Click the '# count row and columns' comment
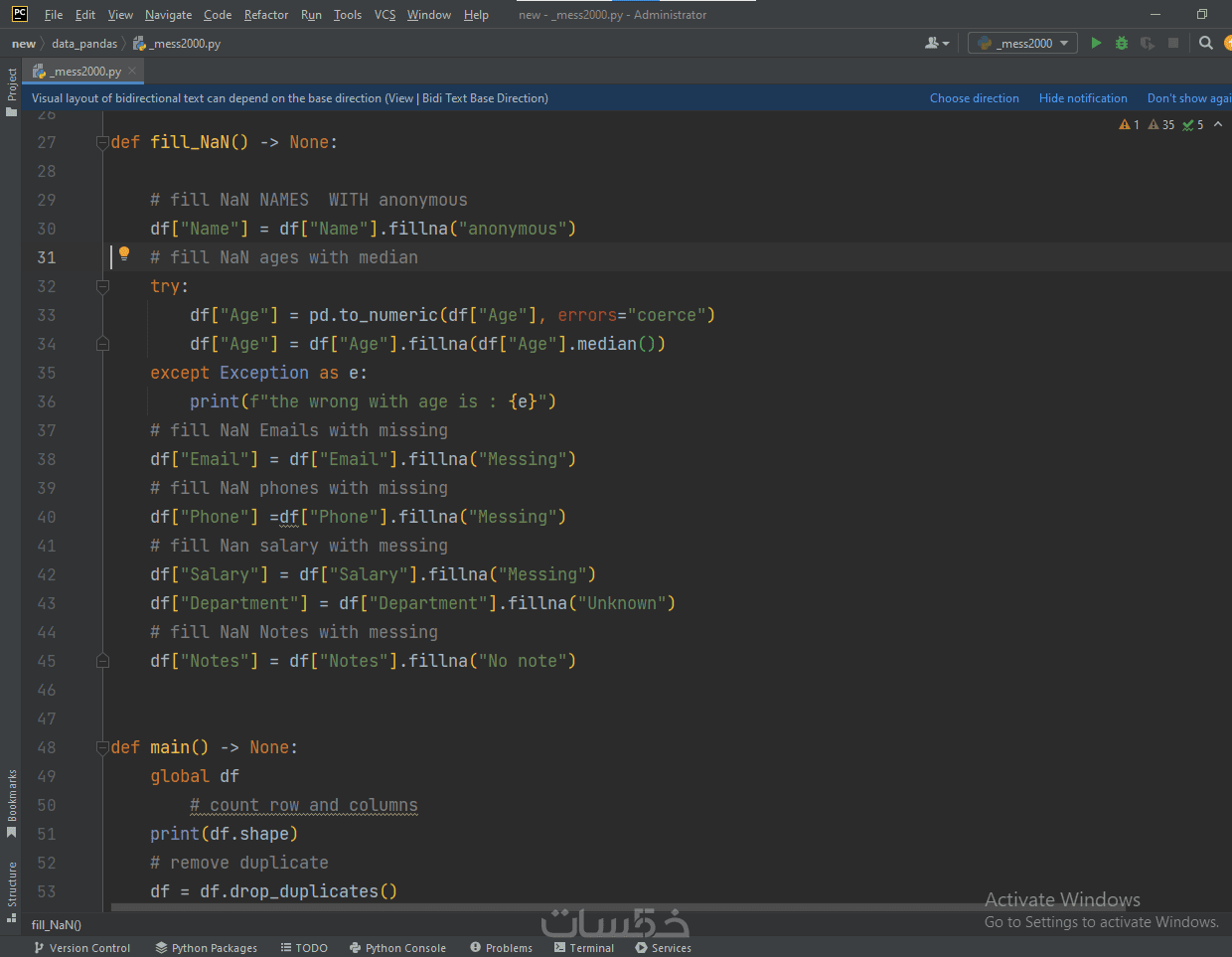This screenshot has width=1232, height=957. [x=304, y=805]
